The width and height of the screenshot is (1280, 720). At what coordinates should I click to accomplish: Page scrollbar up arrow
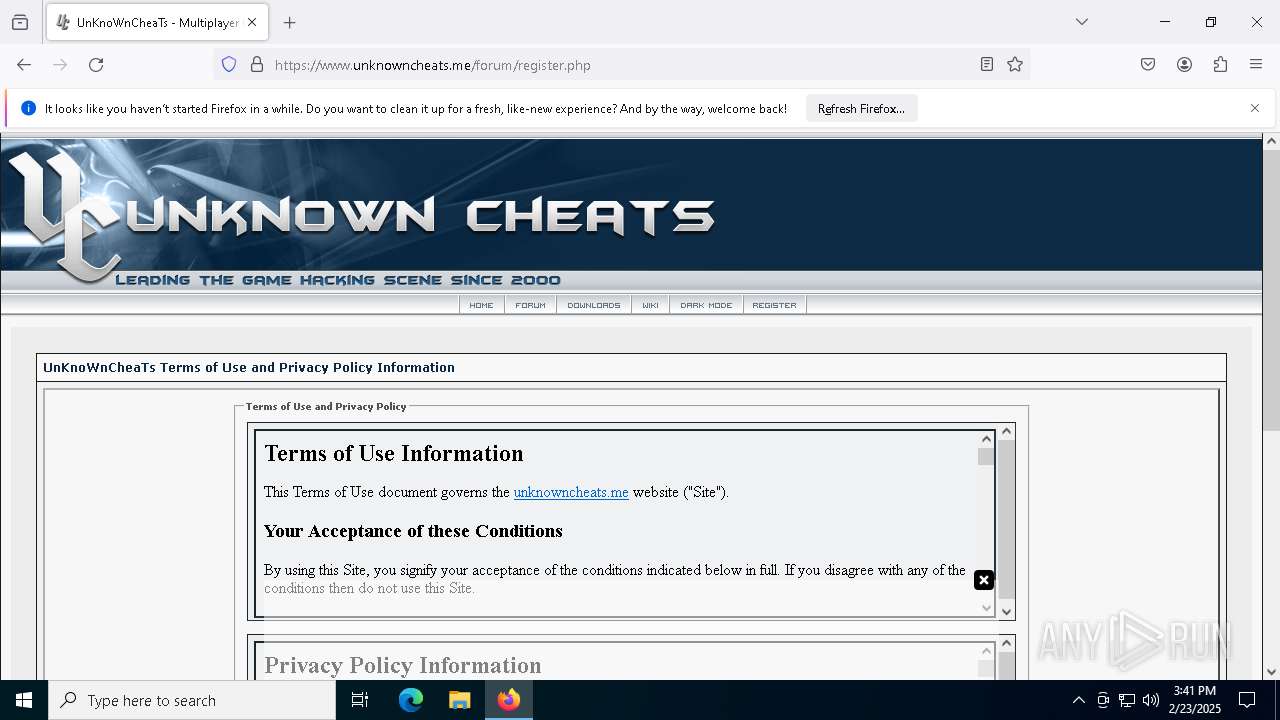1271,141
